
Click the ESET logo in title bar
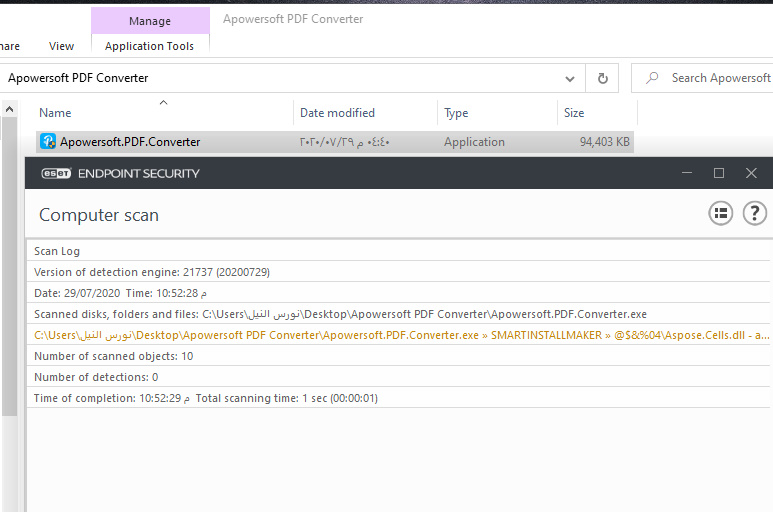pyautogui.click(x=54, y=173)
